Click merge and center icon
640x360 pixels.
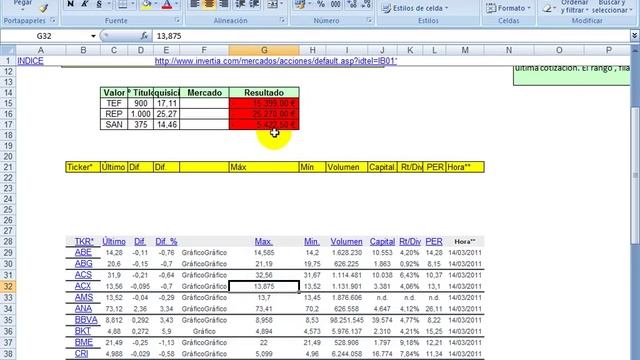[x=272, y=4]
